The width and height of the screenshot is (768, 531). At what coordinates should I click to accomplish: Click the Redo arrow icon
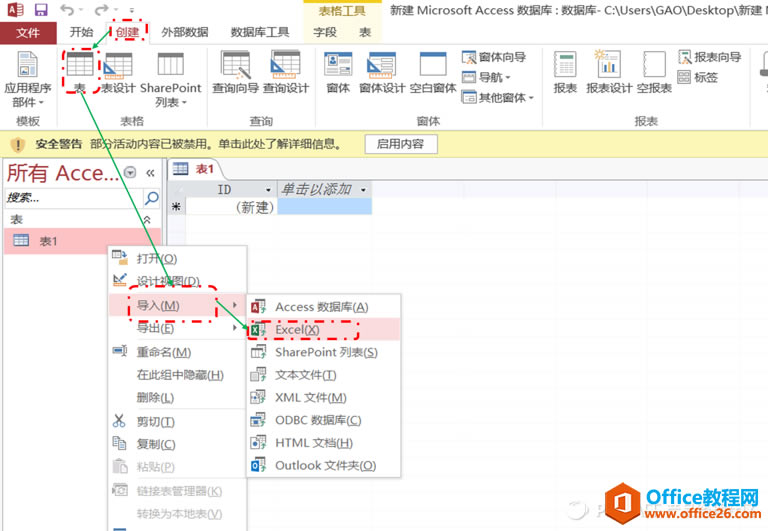coord(101,9)
